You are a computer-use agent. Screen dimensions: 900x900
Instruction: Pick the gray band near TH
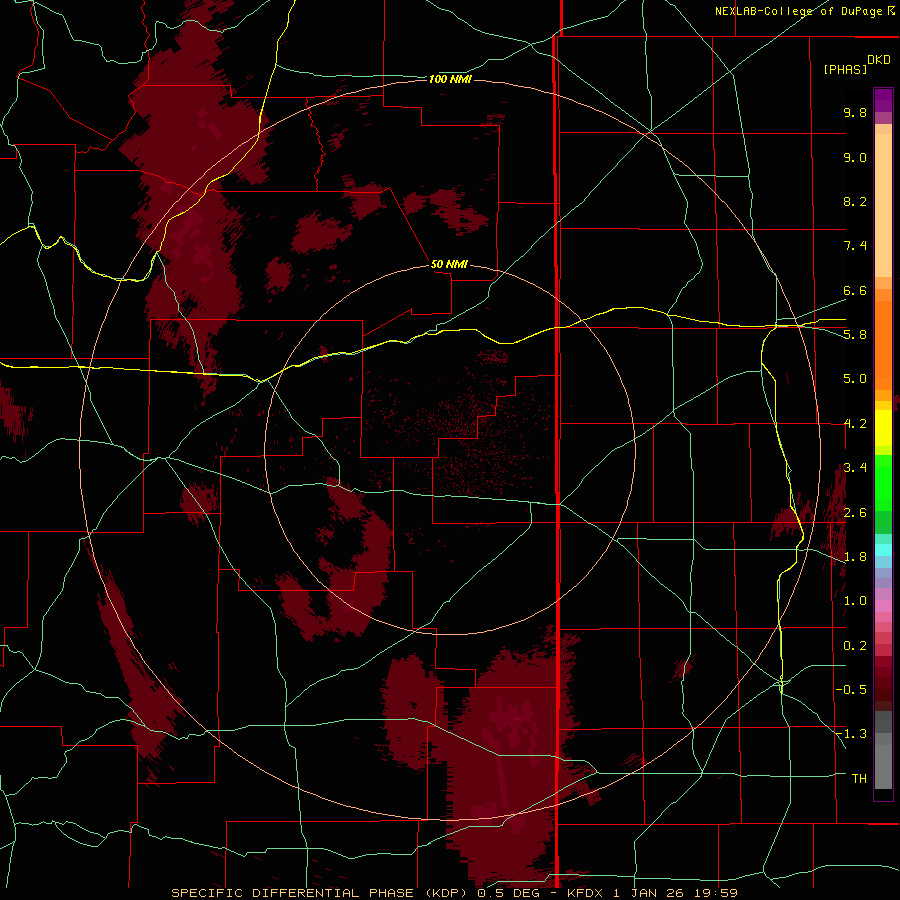click(x=883, y=767)
